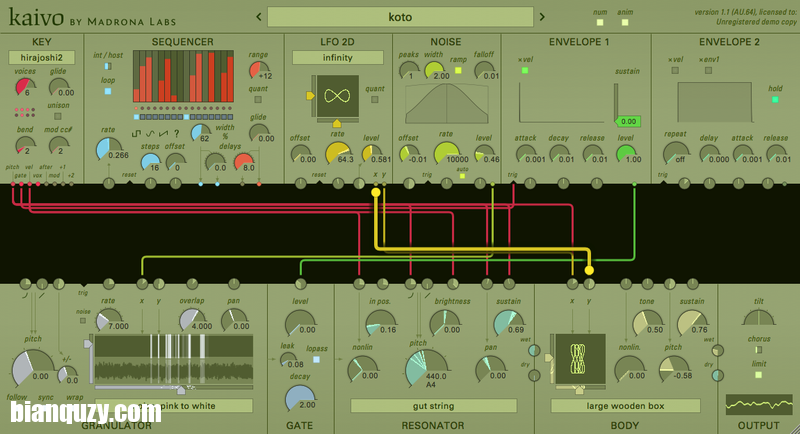Select the ramp sequencer shape
The width and height of the screenshot is (800, 434).
[x=163, y=134]
